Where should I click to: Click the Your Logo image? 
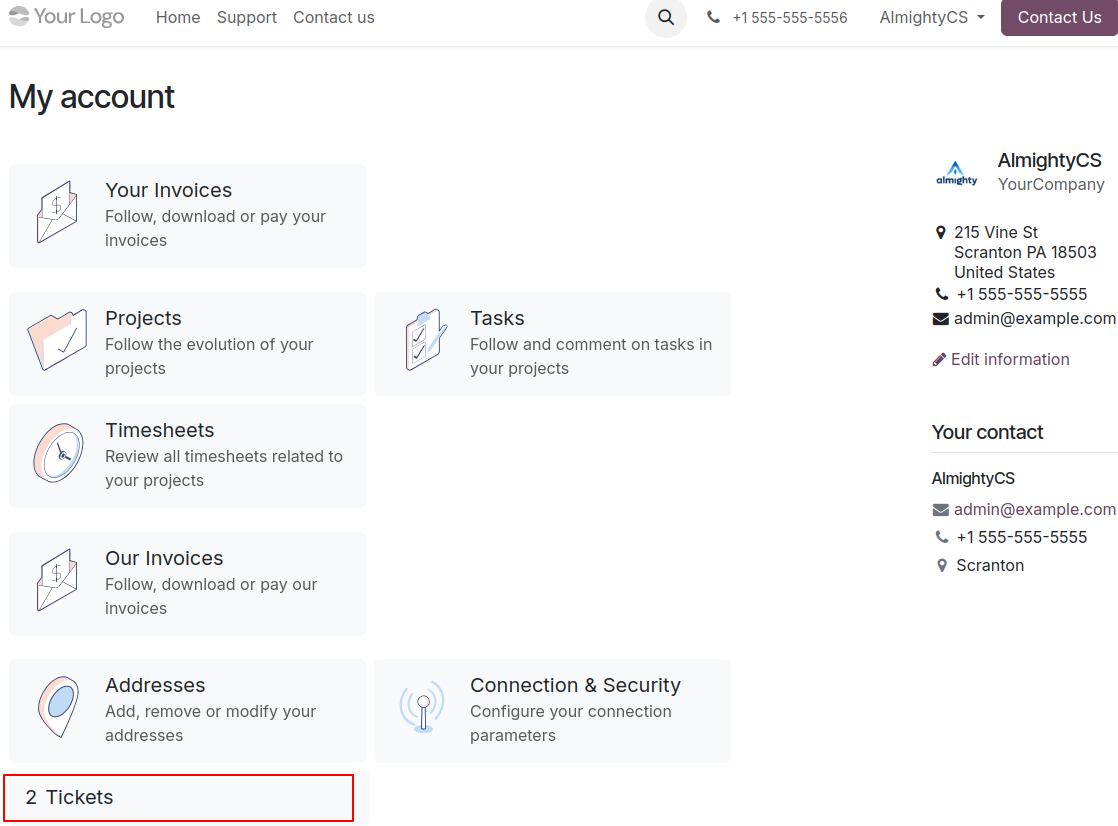pyautogui.click(x=67, y=17)
